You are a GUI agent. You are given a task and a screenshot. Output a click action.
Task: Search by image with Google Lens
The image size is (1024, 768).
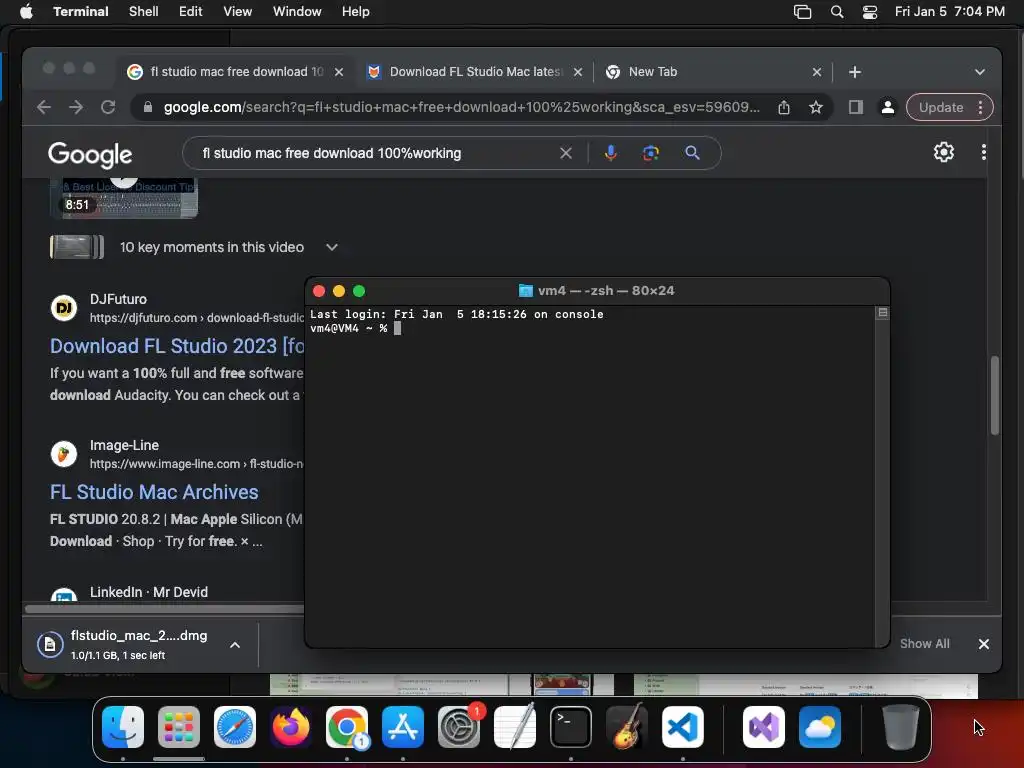click(x=650, y=153)
